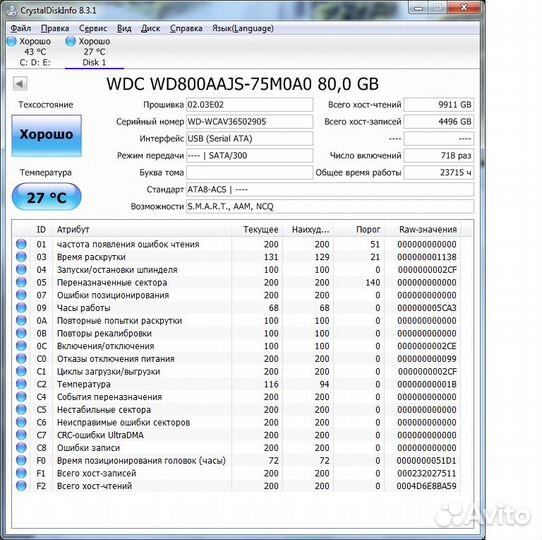The width and height of the screenshot is (542, 540).
Task: Click the status orb for attribute 0C
Action: coord(21,346)
